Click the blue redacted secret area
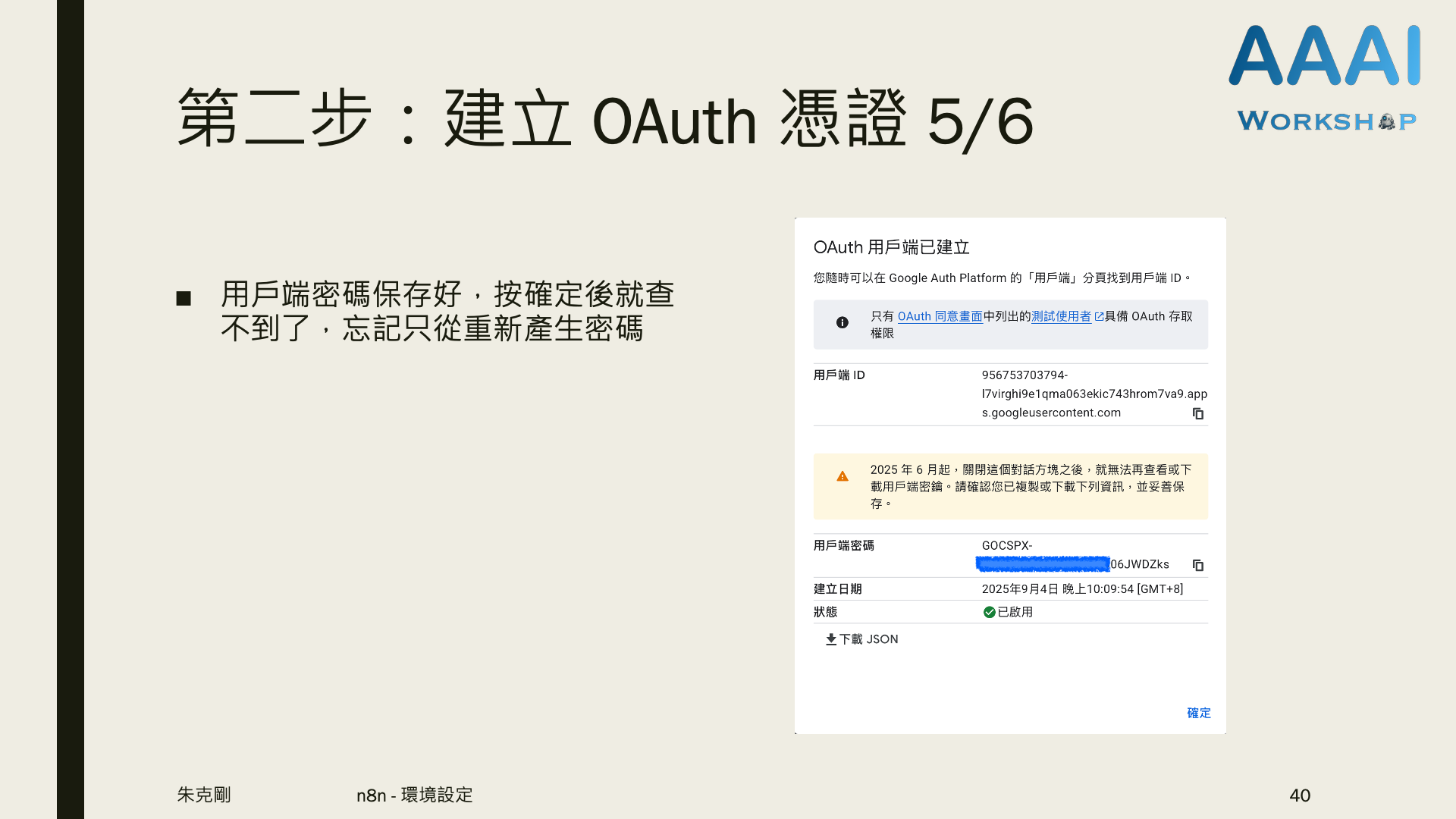This screenshot has height=819, width=1456. (1043, 564)
